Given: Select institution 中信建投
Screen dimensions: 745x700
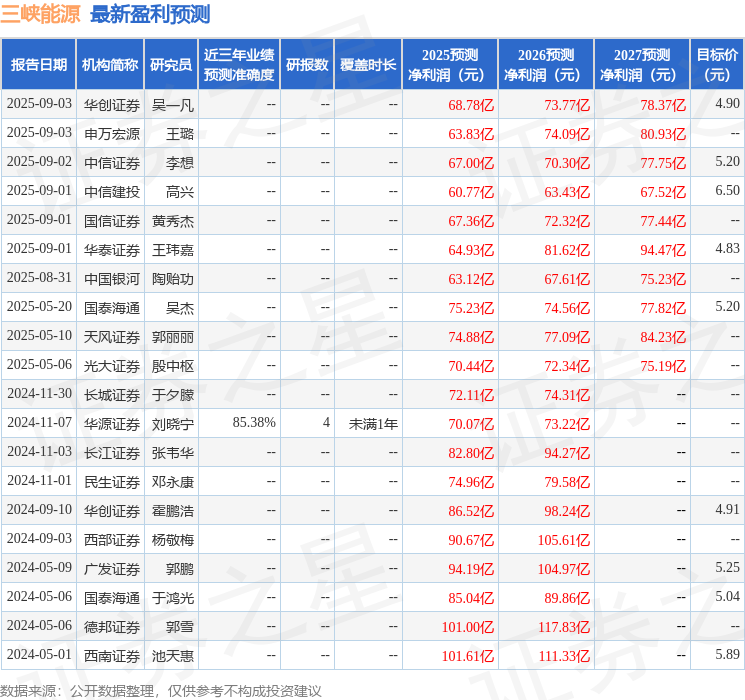Looking at the screenshot, I should tap(112, 192).
